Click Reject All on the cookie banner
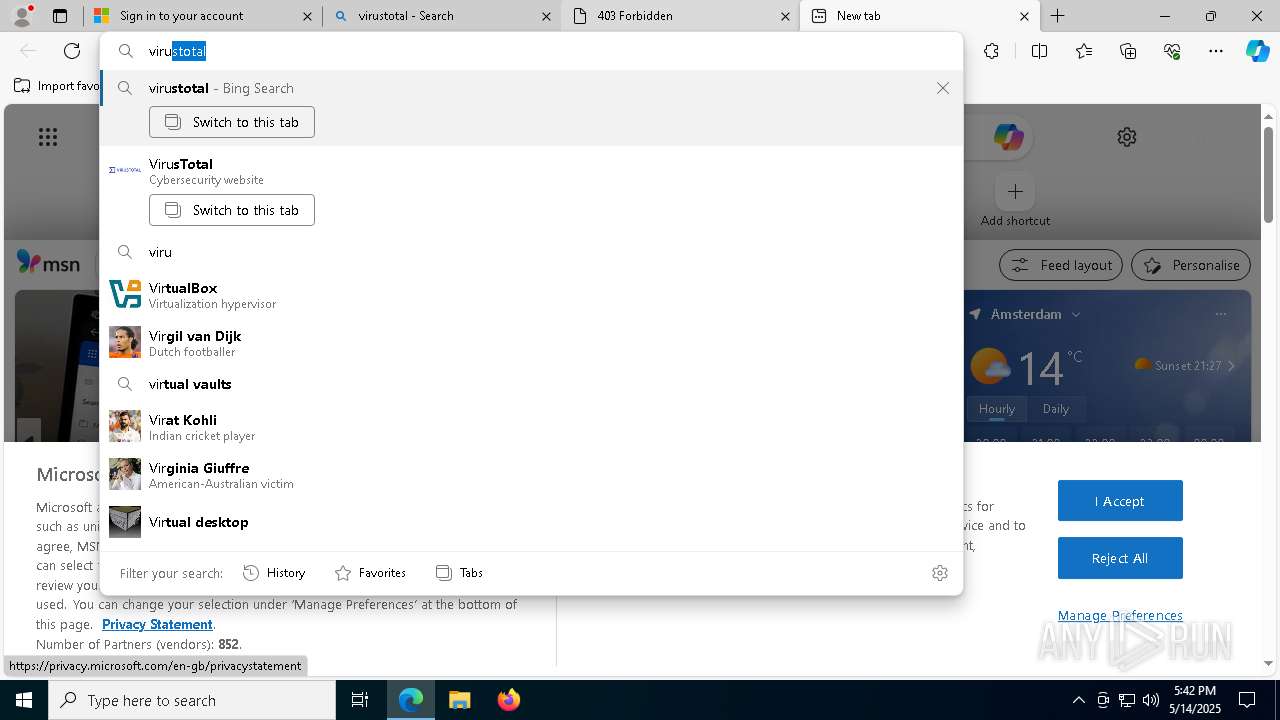 pyautogui.click(x=1120, y=558)
